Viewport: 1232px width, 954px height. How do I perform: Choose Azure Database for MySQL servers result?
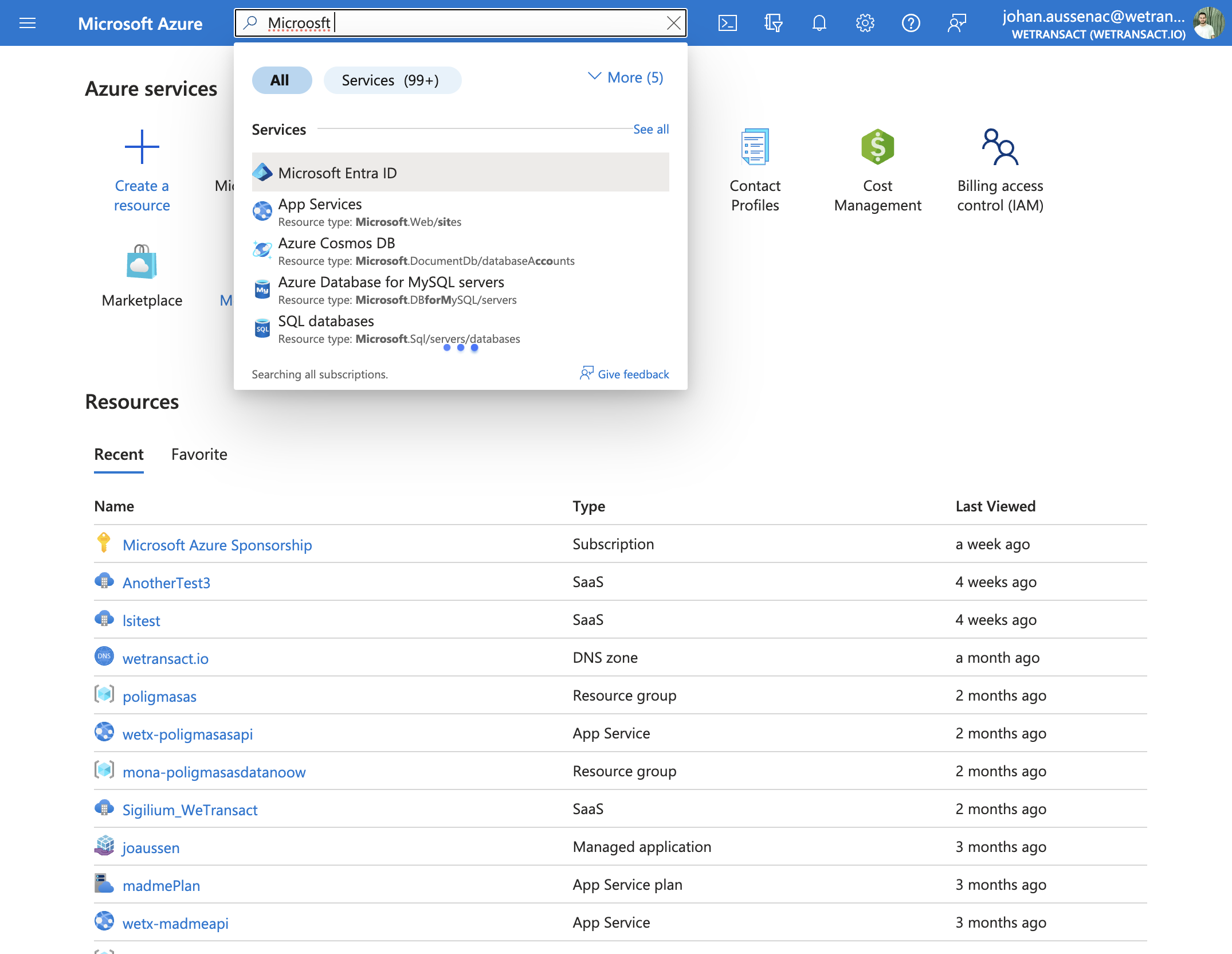pos(460,290)
